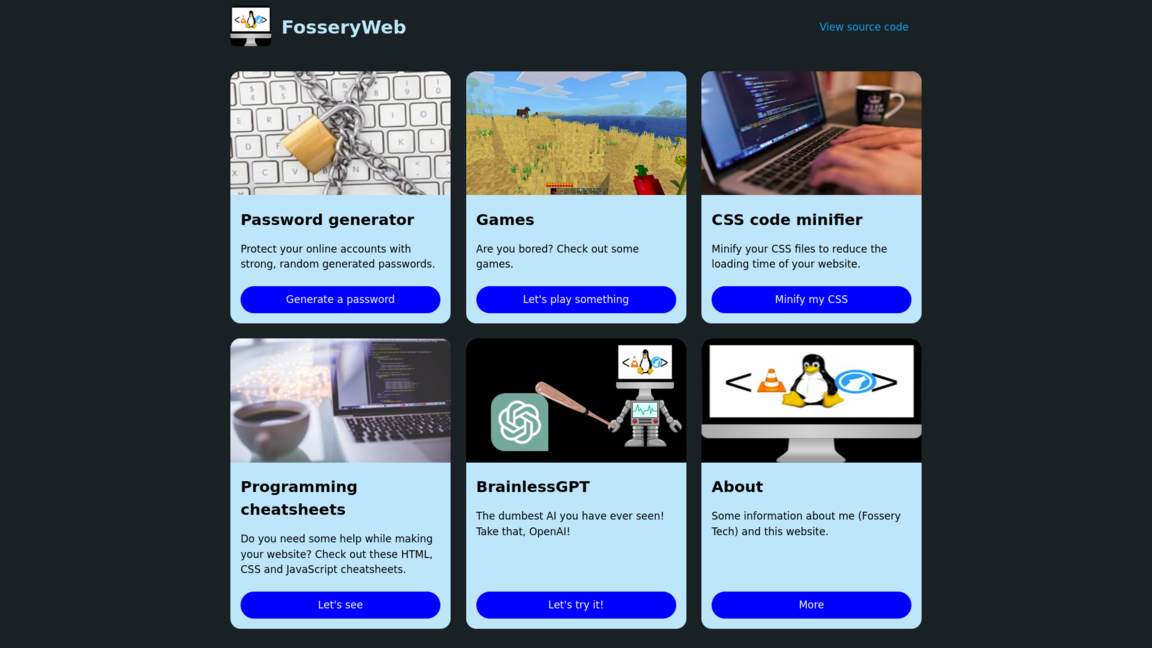Click the Minecraft landscape Games image
This screenshot has width=1152, height=648.
576,133
